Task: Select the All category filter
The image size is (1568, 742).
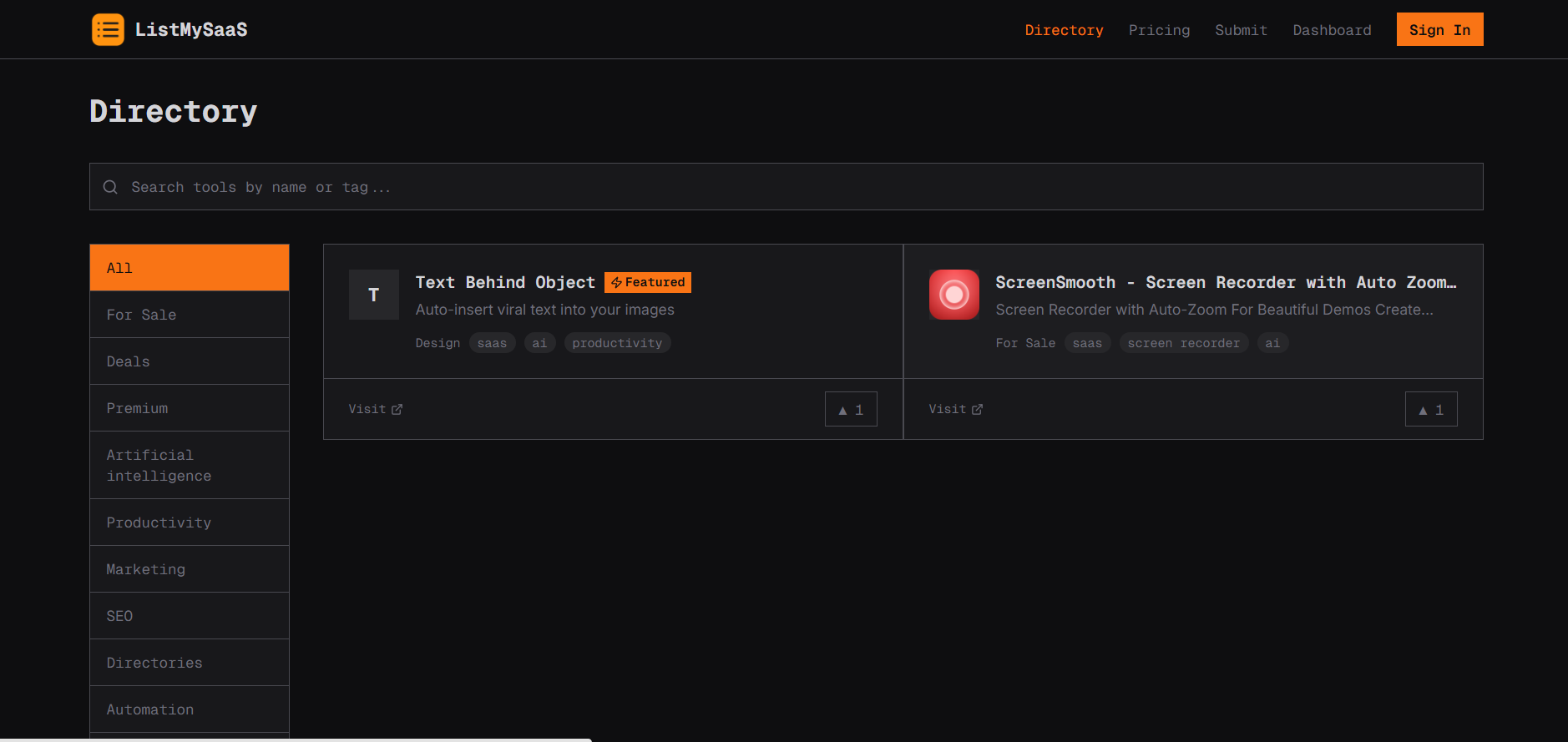Action: click(190, 268)
